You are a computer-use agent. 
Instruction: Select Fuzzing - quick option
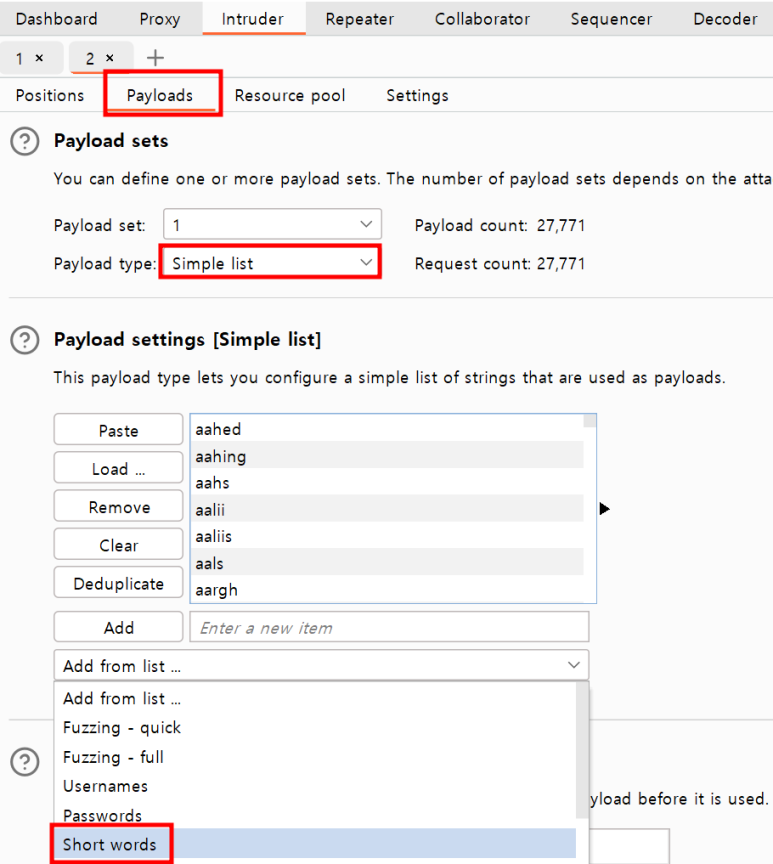pyautogui.click(x=122, y=728)
